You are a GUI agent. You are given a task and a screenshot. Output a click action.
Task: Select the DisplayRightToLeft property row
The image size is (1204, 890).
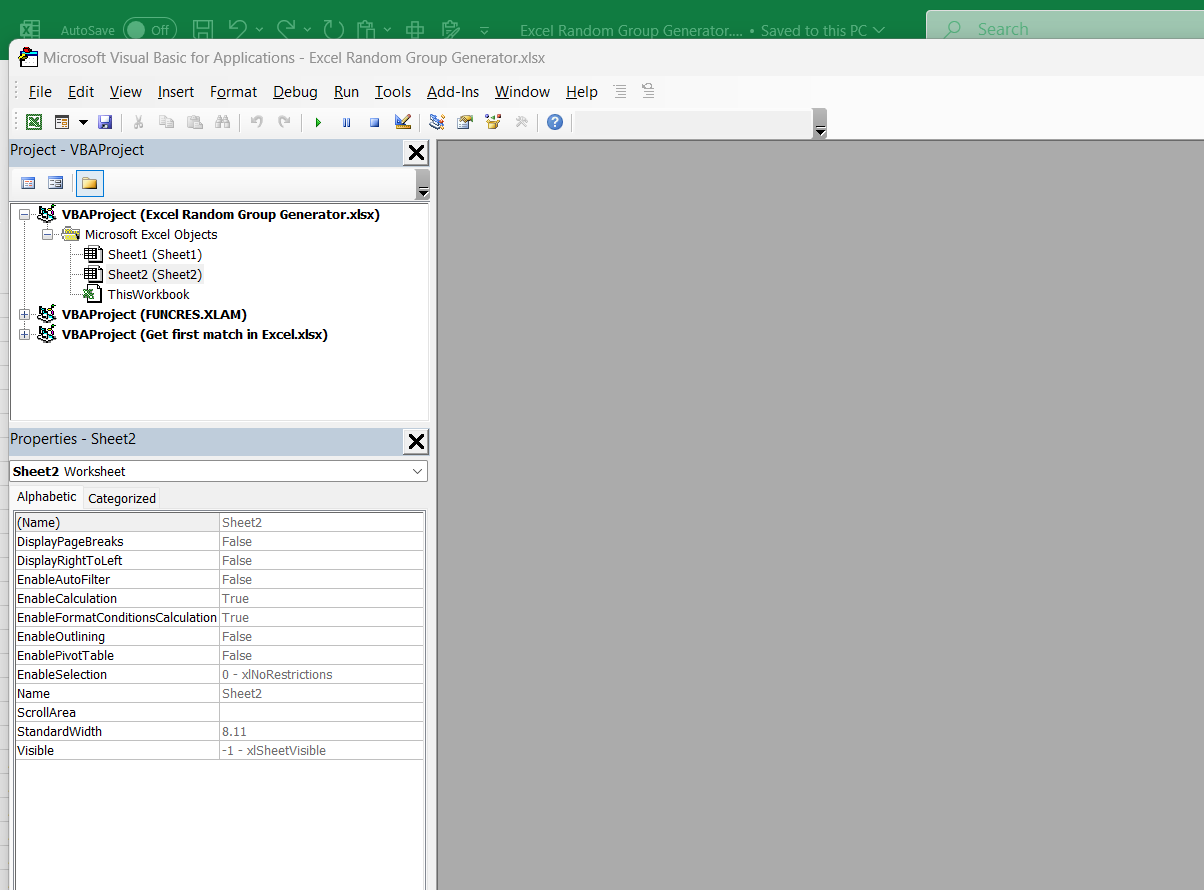(220, 560)
